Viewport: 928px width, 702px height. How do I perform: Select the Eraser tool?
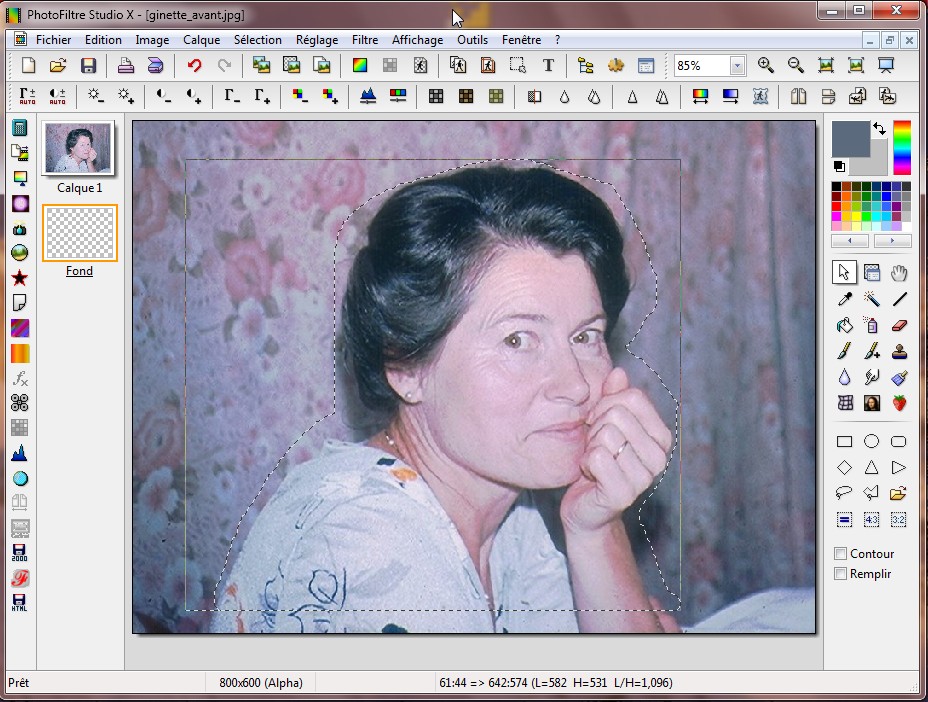coord(899,325)
